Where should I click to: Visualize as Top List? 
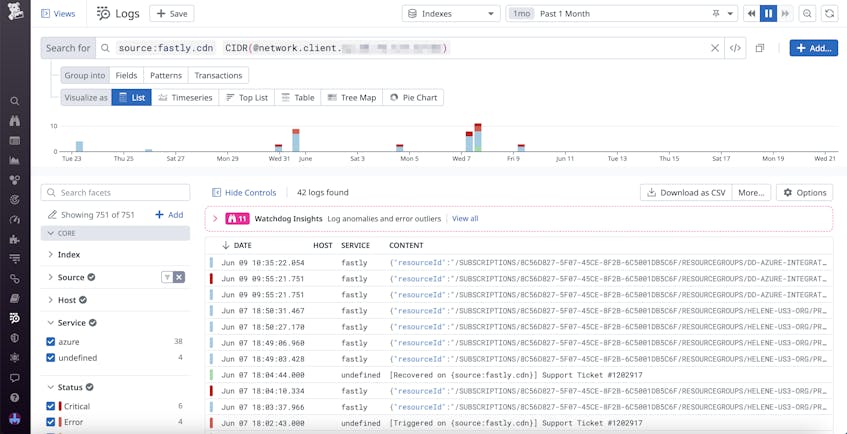pyautogui.click(x=247, y=98)
